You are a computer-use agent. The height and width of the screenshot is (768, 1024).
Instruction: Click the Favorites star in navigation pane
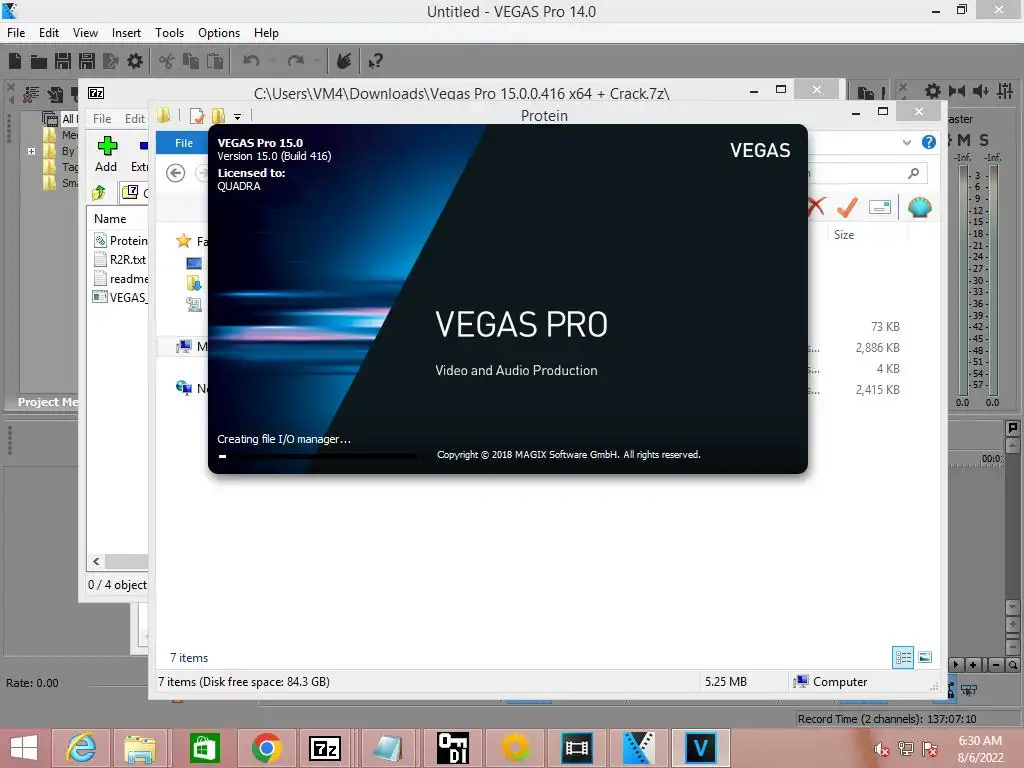[x=184, y=241]
